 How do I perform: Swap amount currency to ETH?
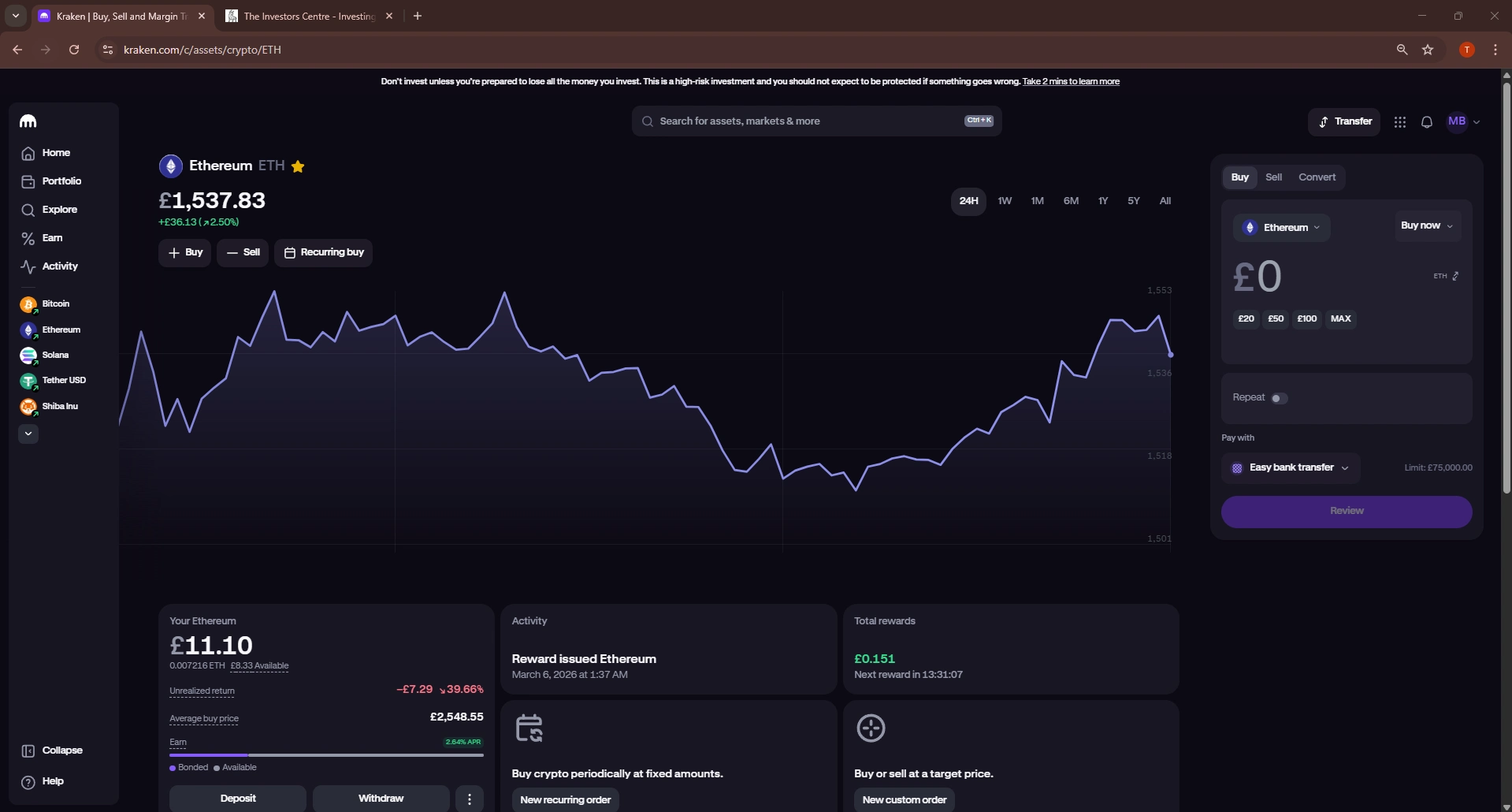(1446, 276)
